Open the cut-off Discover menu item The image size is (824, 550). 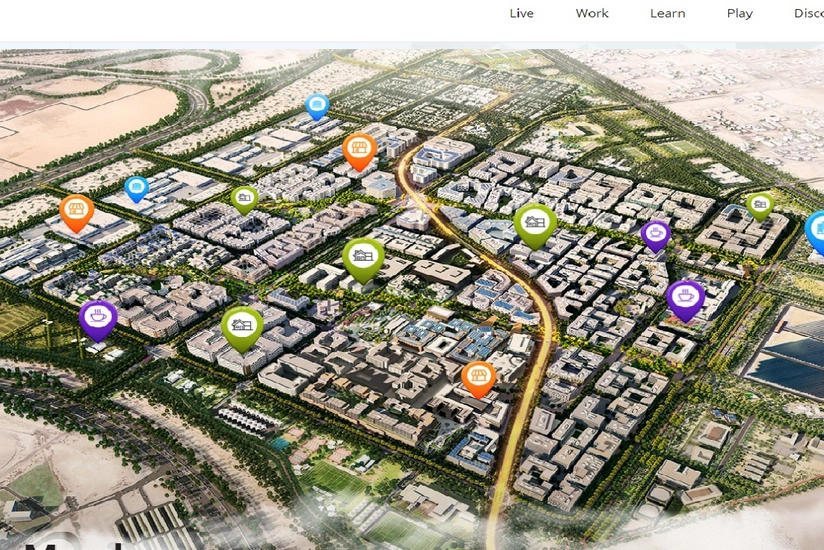click(x=809, y=14)
